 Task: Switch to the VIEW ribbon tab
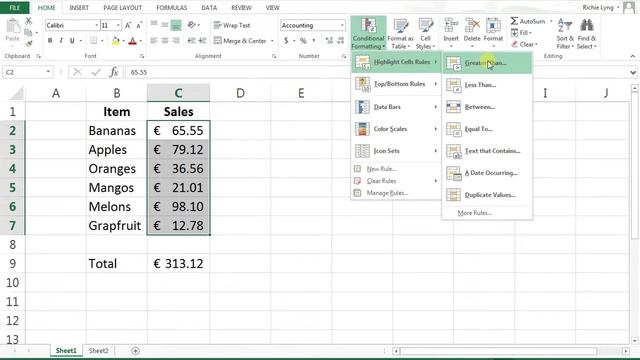click(273, 8)
